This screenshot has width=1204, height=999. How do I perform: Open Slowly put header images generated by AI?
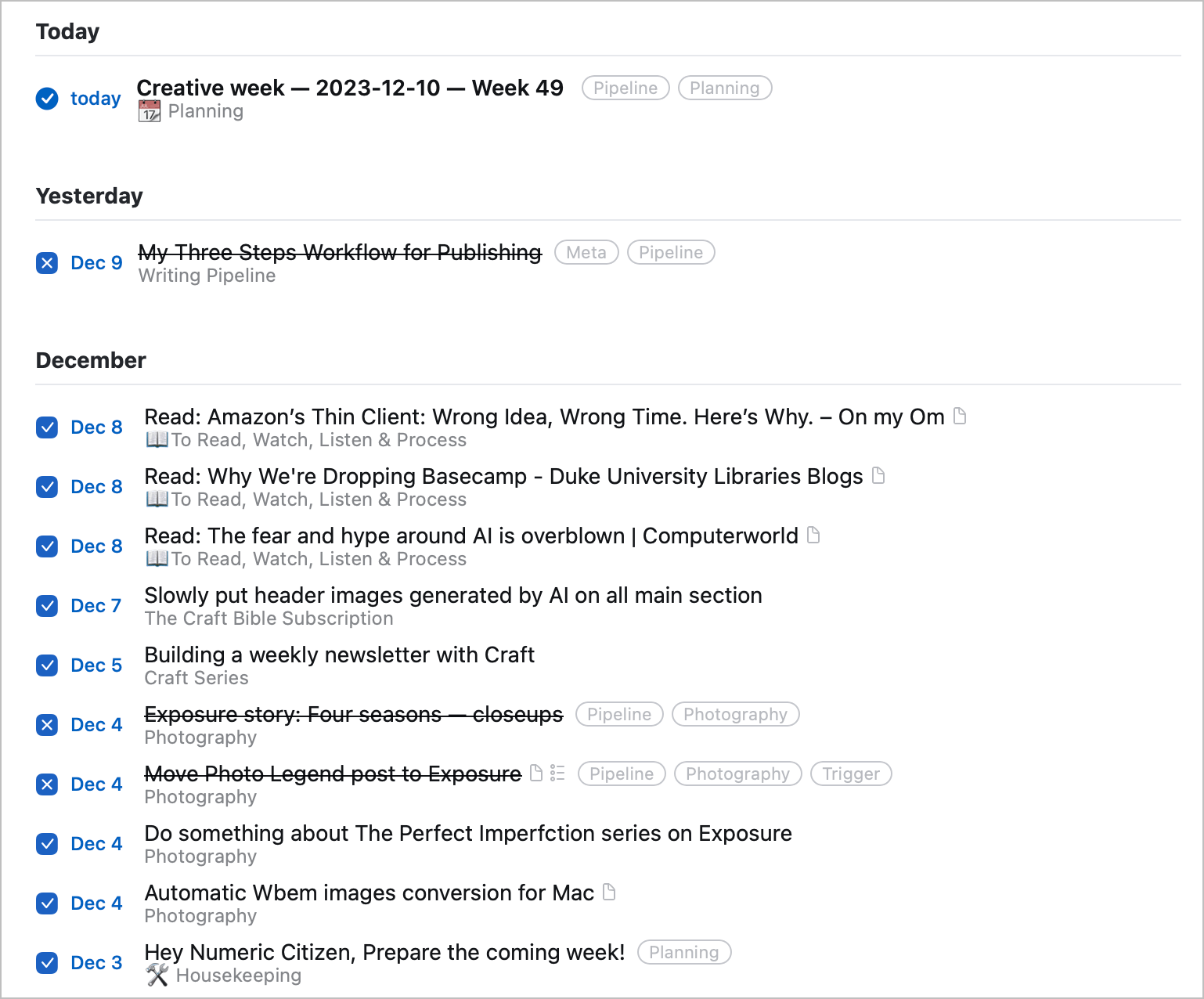pyautogui.click(x=453, y=595)
